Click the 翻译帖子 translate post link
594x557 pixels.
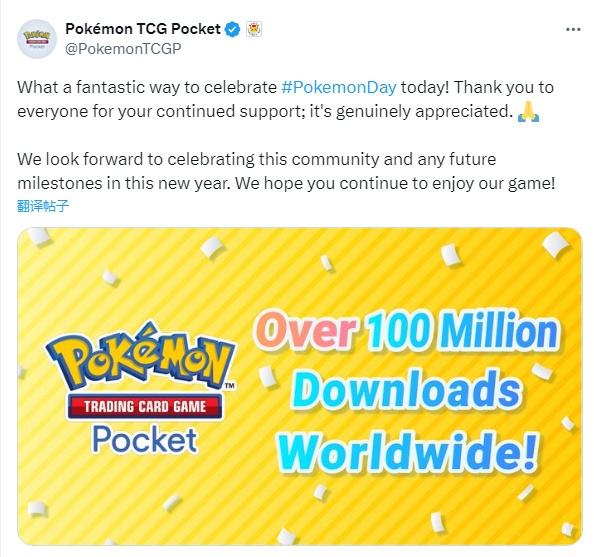43,206
